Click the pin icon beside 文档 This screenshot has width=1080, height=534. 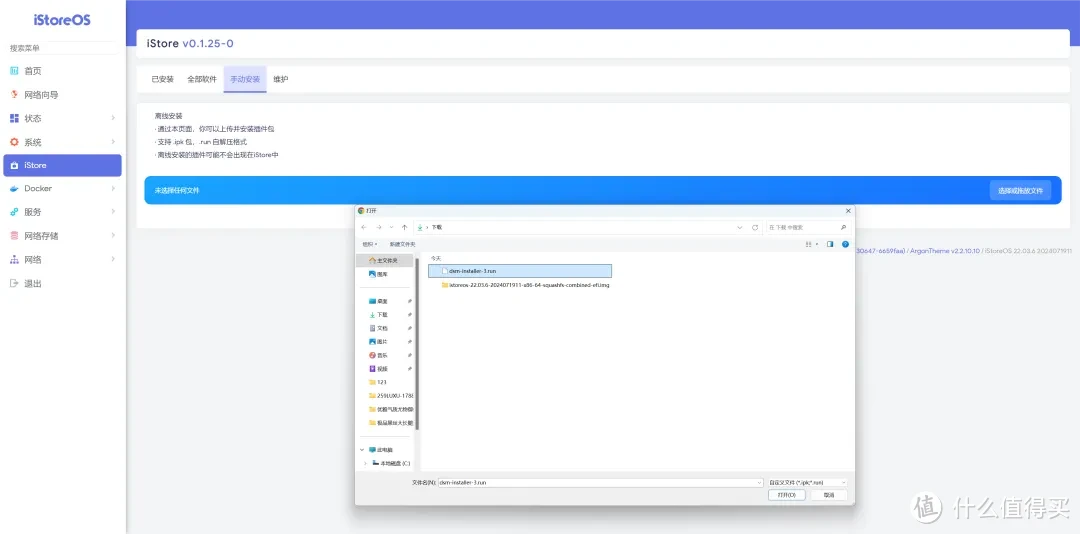coord(410,328)
